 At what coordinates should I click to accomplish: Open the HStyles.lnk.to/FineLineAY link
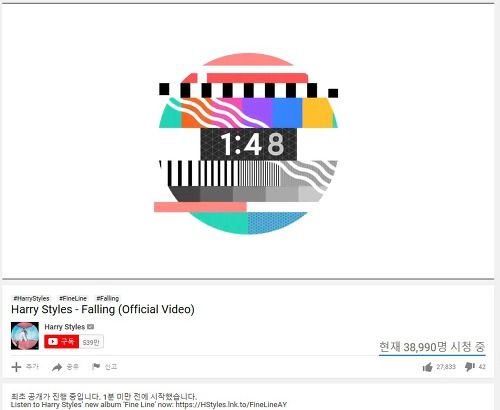[231, 405]
